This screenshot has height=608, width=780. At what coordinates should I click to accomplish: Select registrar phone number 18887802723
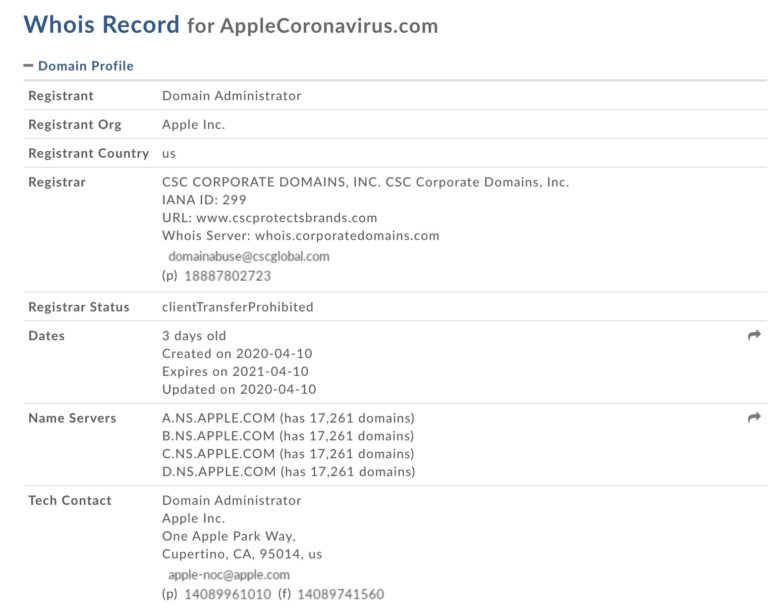pyautogui.click(x=227, y=276)
